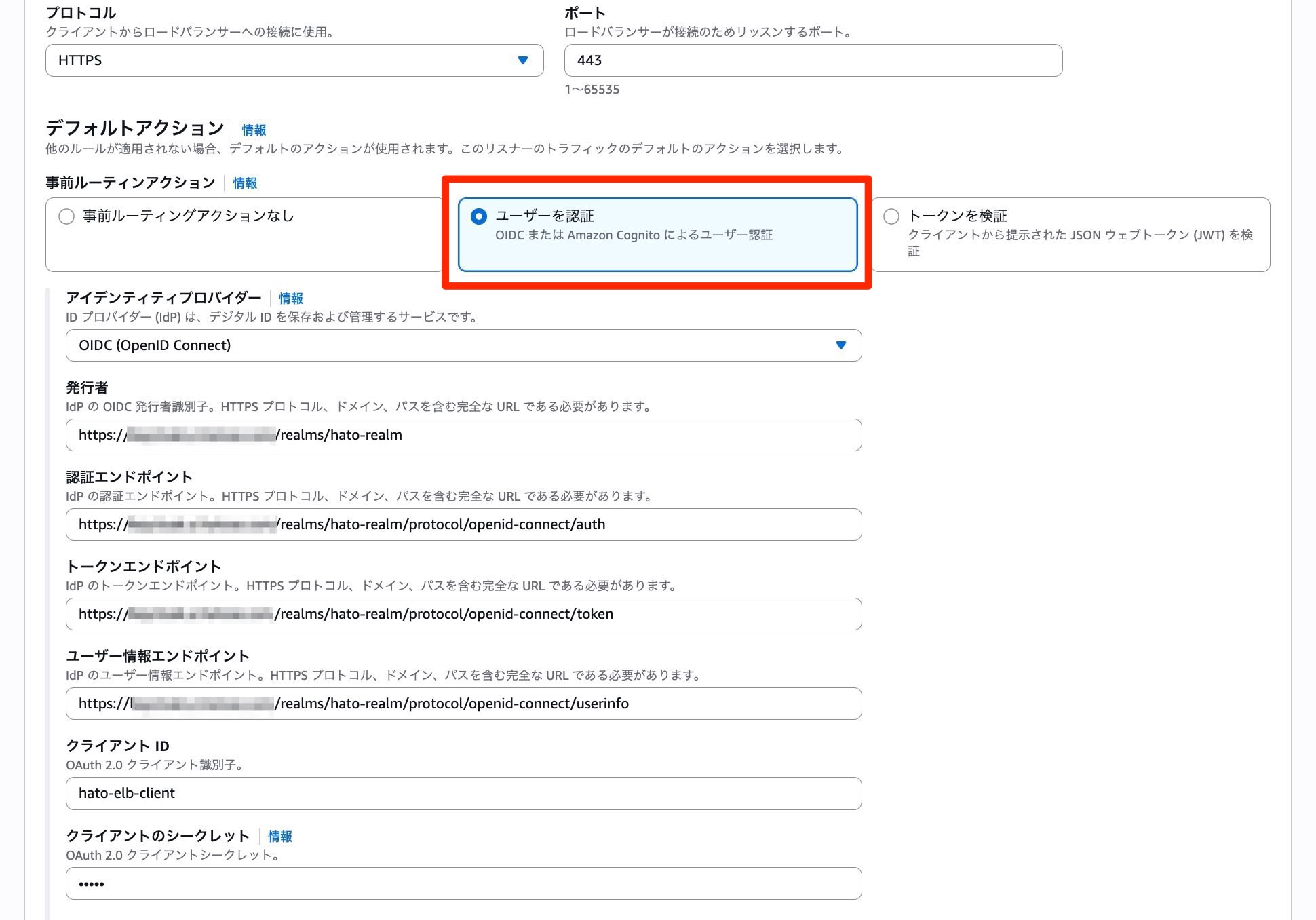This screenshot has height=920, width=1316.
Task: Click the blue dropdown arrow on protocol selector
Action: [x=522, y=60]
